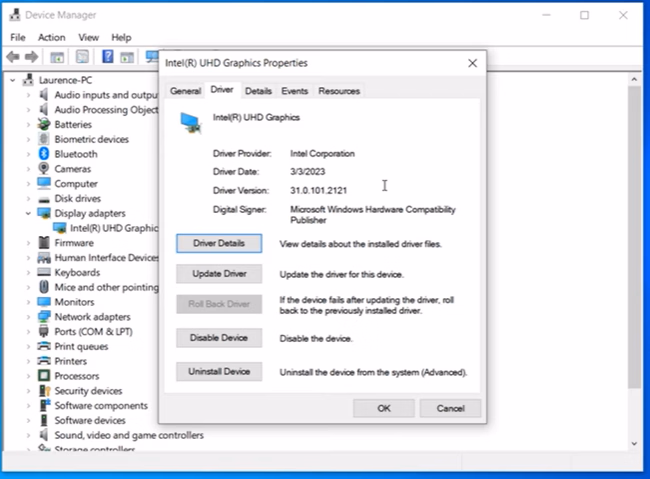Click the Disable Device button
Image resolution: width=650 pixels, height=479 pixels.
click(x=219, y=338)
